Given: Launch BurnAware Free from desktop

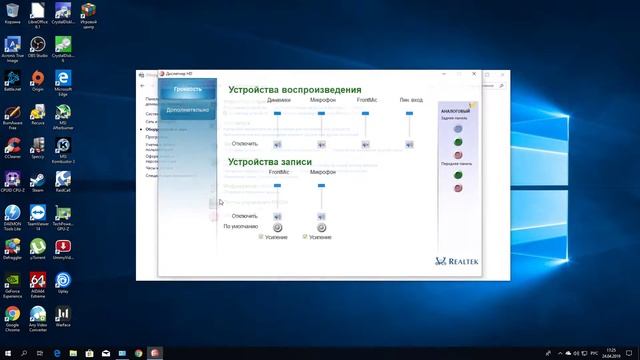Looking at the screenshot, I should [x=12, y=117].
